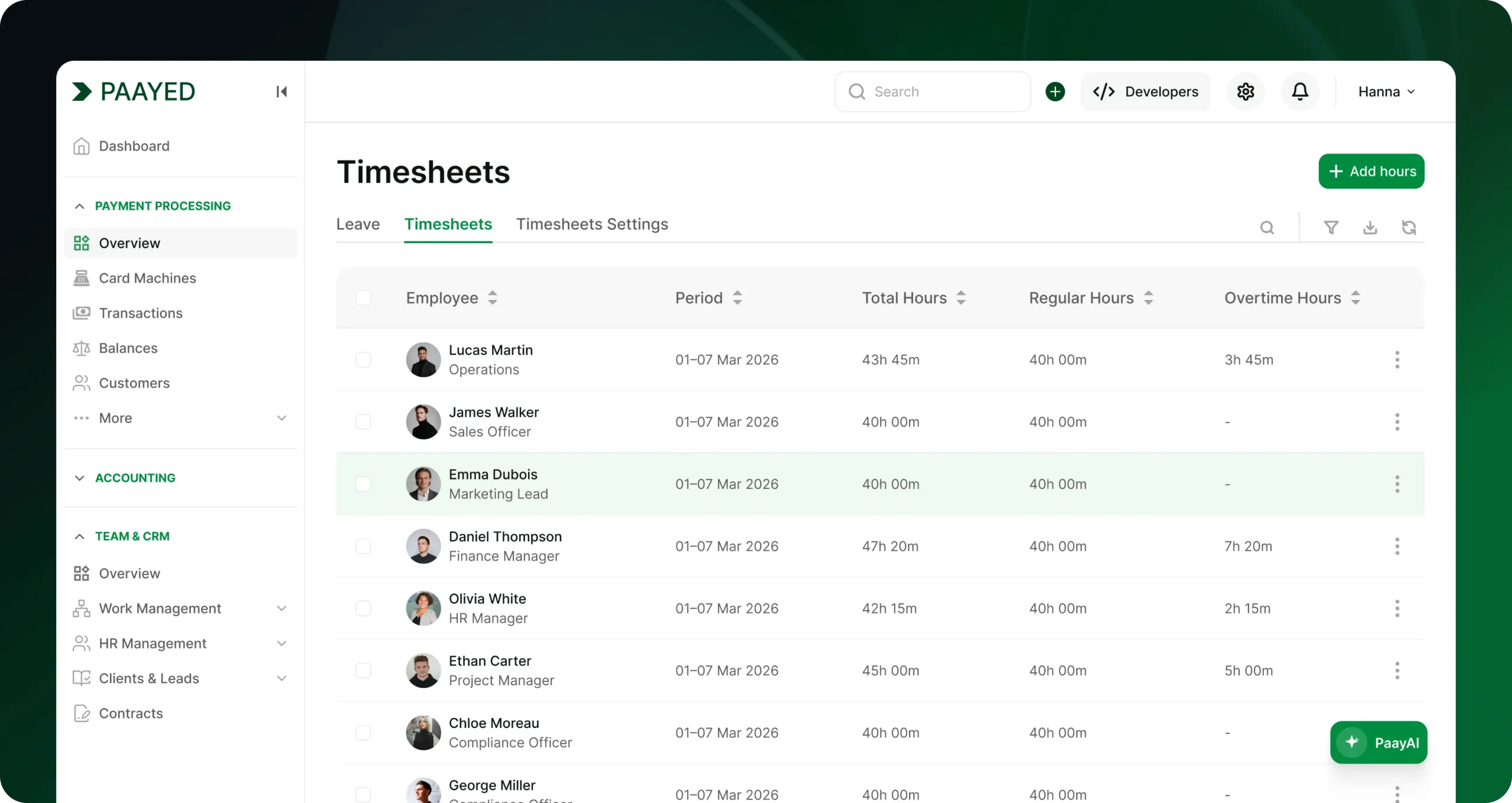Open row actions for Lucas Martin
Image resolution: width=1512 pixels, height=803 pixels.
pyautogui.click(x=1397, y=360)
